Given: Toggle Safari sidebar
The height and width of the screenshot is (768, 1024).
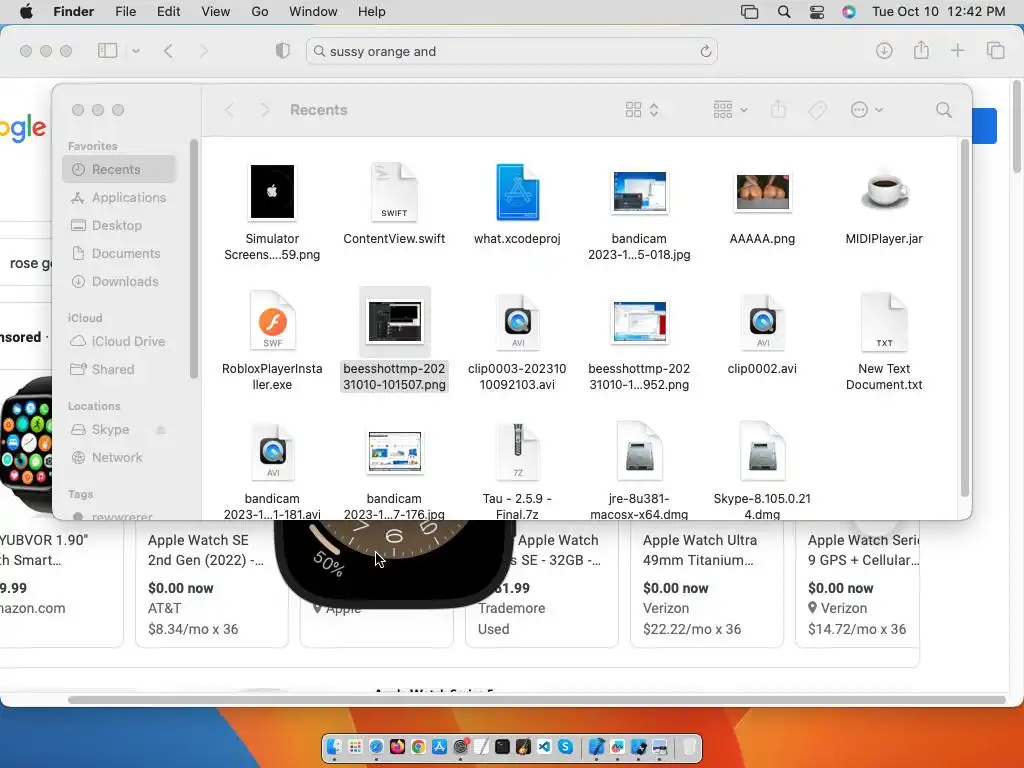Looking at the screenshot, I should (x=107, y=50).
